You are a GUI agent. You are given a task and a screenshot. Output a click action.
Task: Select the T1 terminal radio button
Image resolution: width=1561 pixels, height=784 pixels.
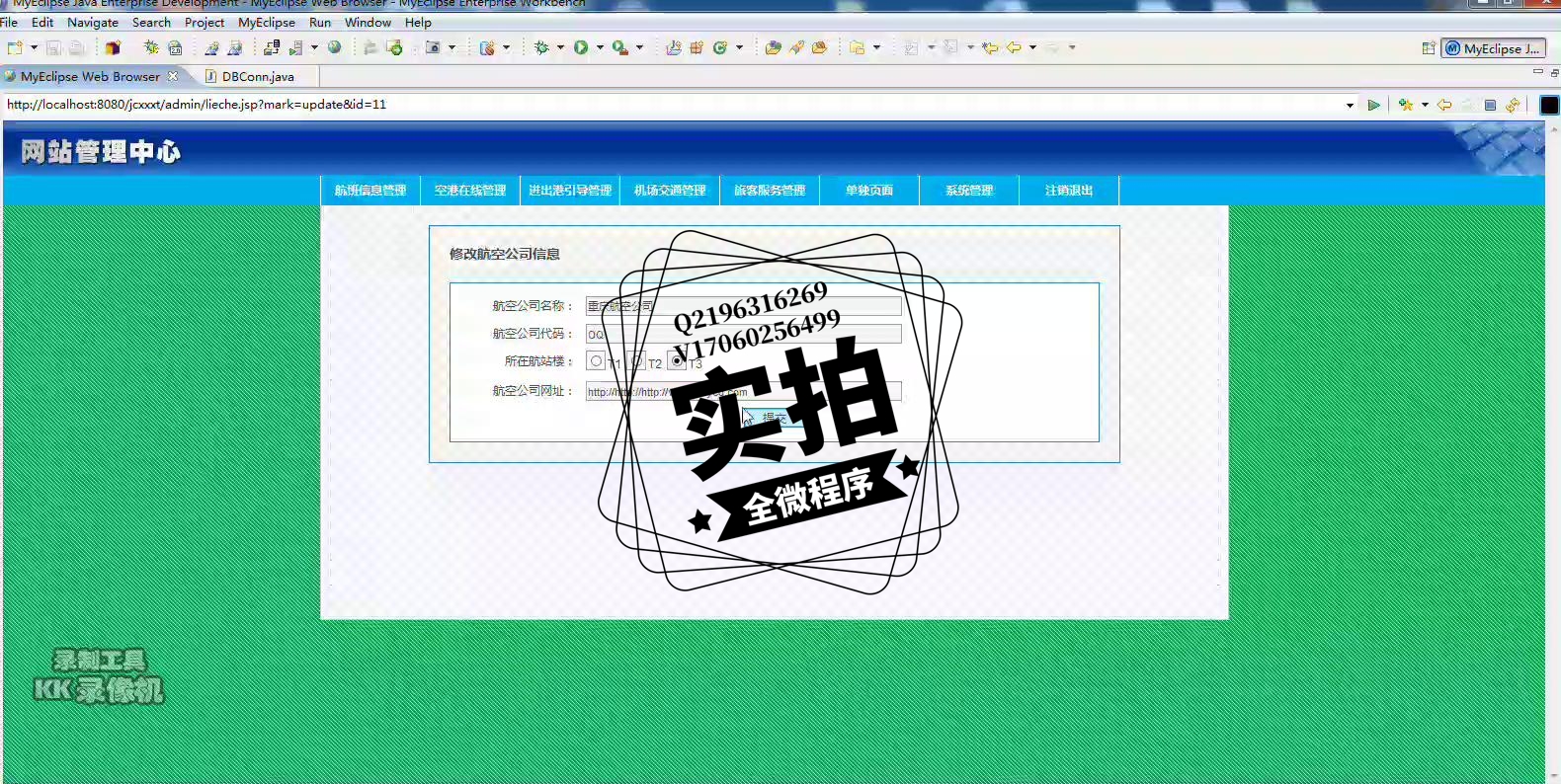point(596,361)
